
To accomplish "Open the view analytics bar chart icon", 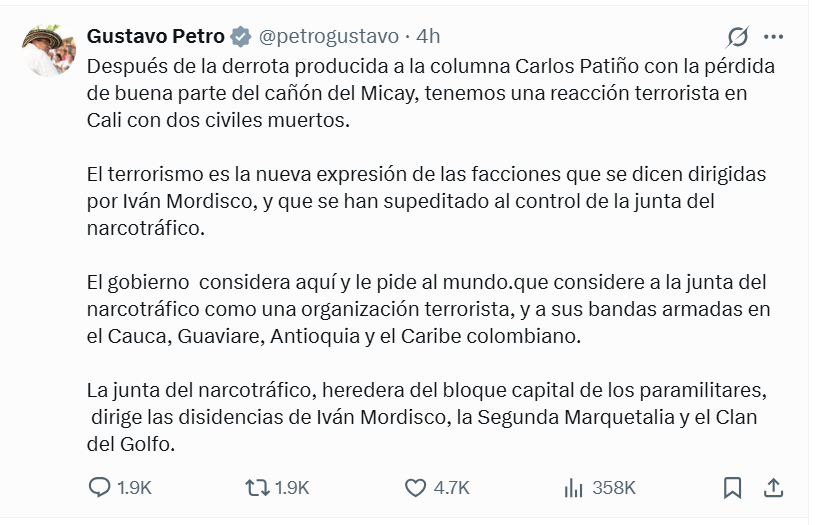I will (573, 487).
